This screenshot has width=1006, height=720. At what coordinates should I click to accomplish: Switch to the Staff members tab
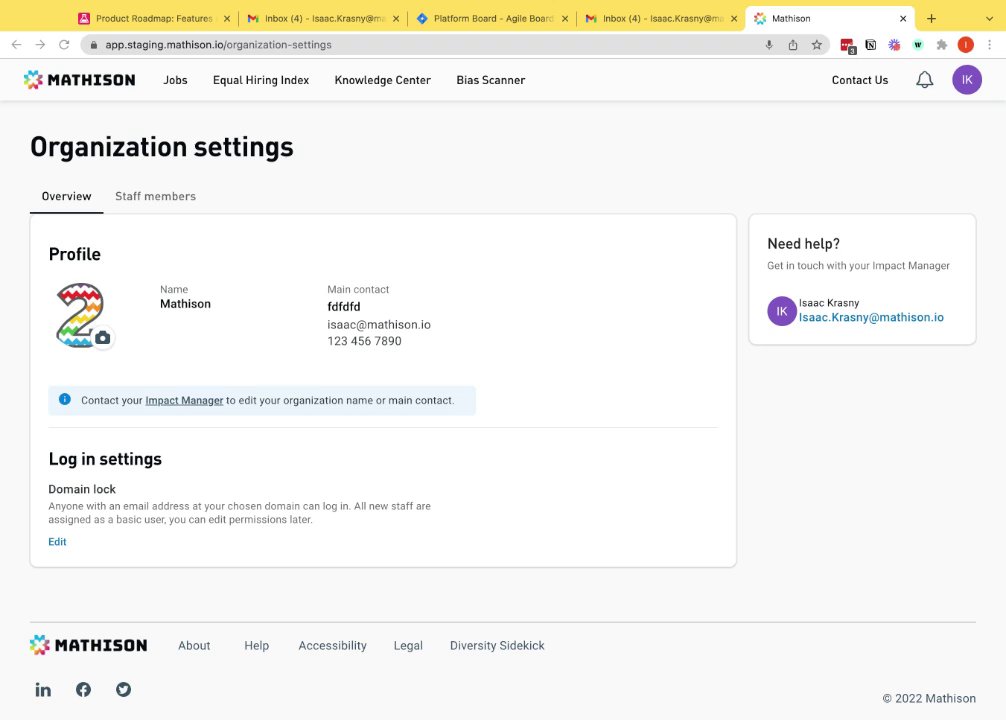click(x=155, y=196)
